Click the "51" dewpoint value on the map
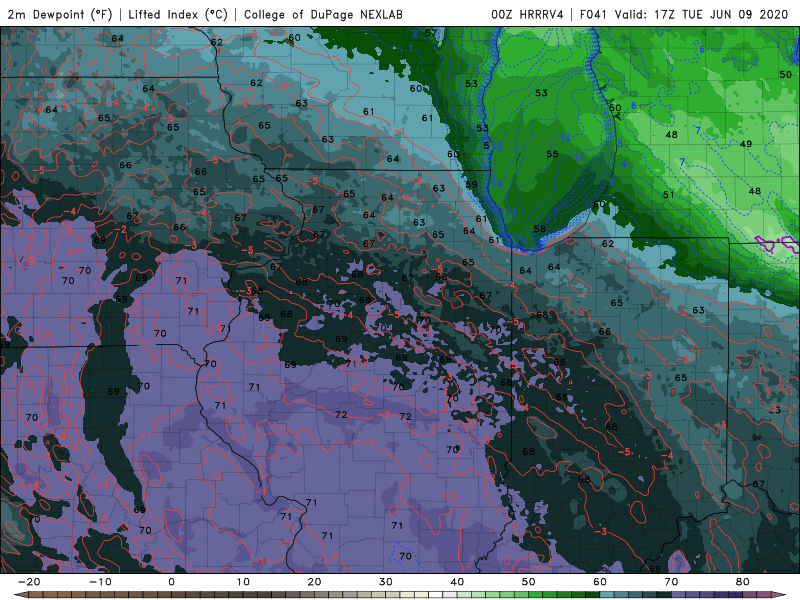 (668, 194)
